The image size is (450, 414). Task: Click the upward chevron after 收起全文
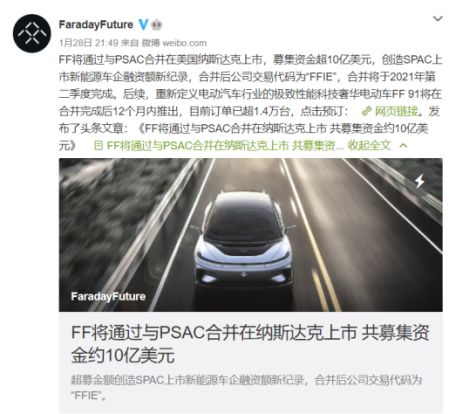(x=403, y=146)
